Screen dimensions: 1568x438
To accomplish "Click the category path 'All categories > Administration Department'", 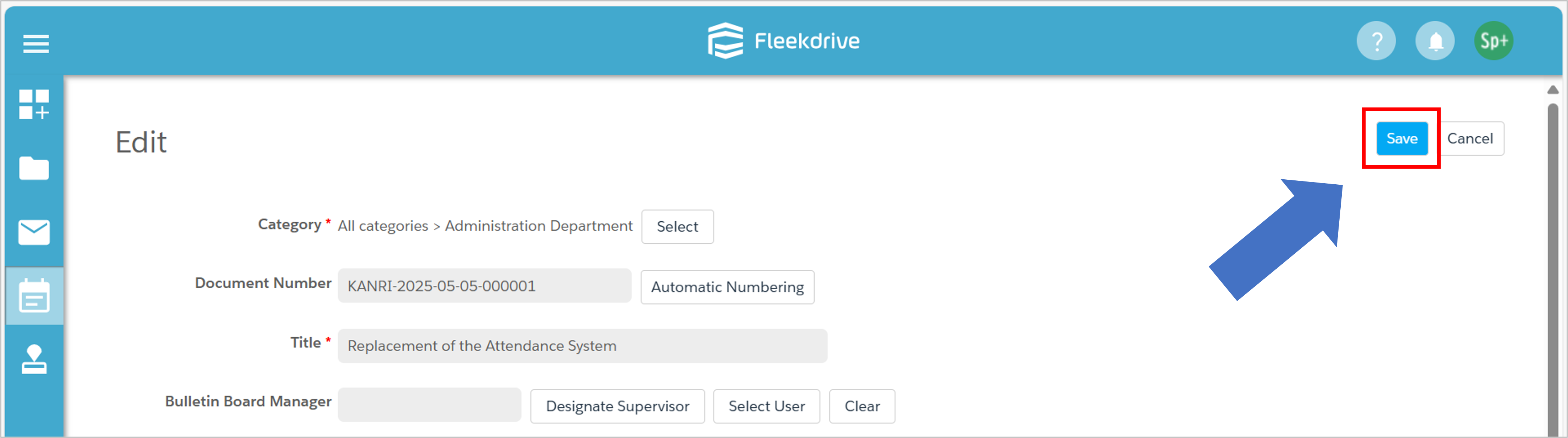I will pyautogui.click(x=485, y=226).
